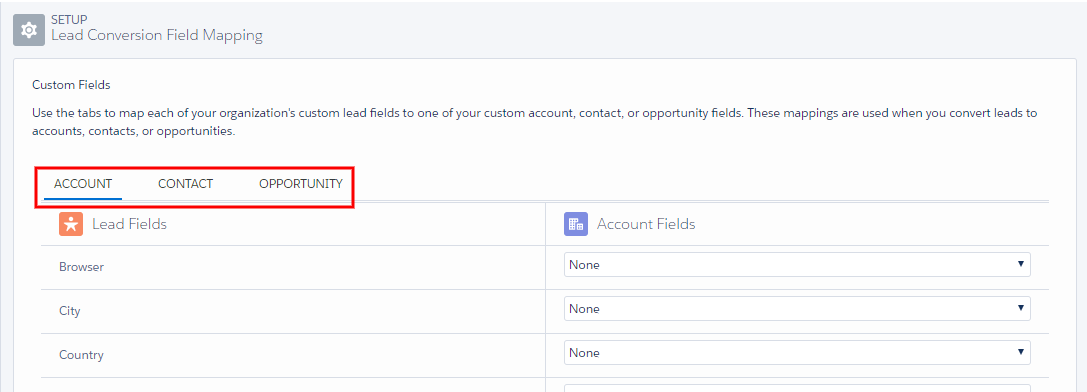Open the OPPORTUNITY tab

[301, 184]
